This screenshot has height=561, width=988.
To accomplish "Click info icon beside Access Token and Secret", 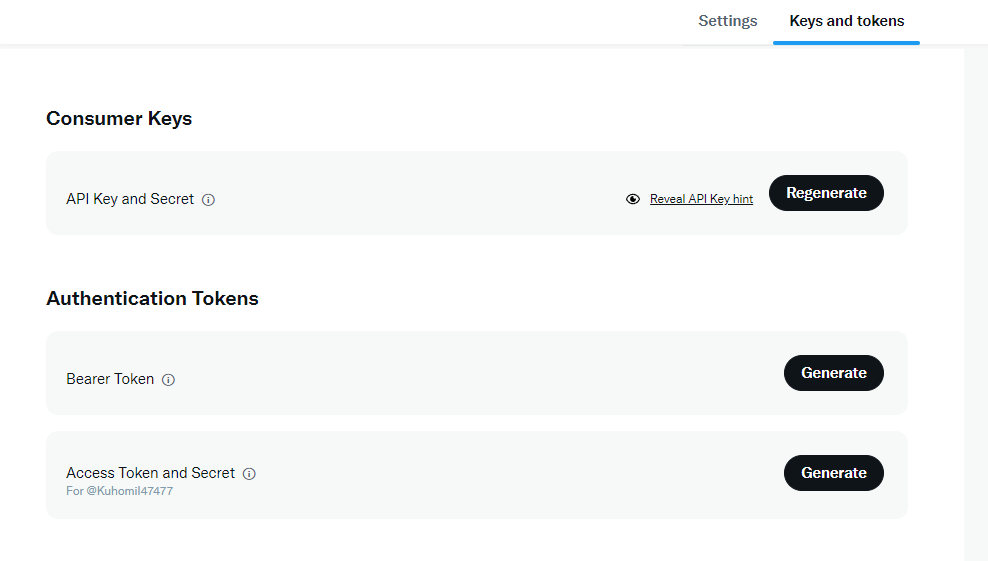I will click(249, 474).
